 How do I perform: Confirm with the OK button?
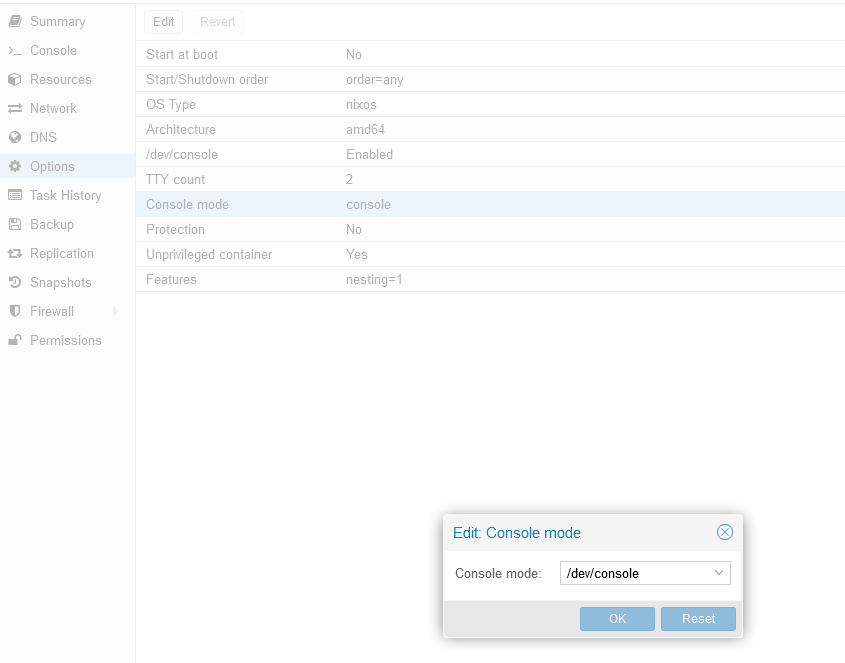(x=617, y=618)
